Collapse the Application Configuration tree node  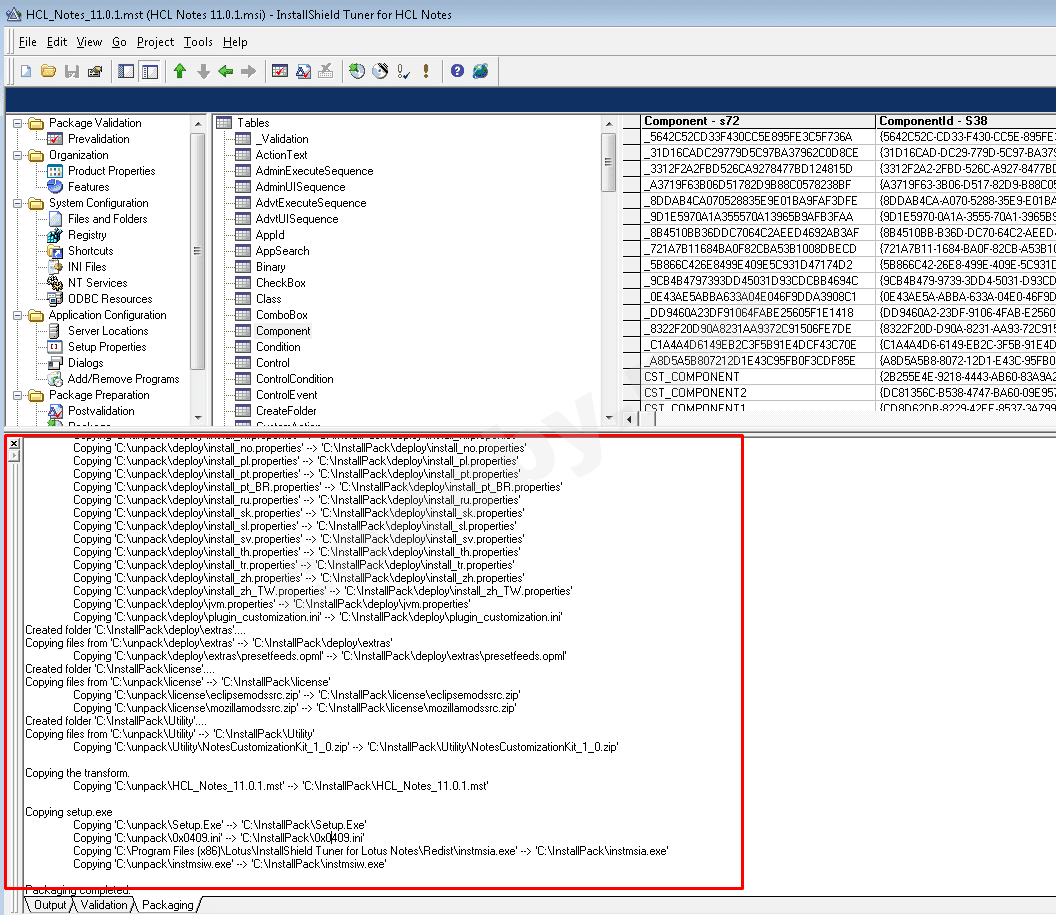click(x=18, y=315)
